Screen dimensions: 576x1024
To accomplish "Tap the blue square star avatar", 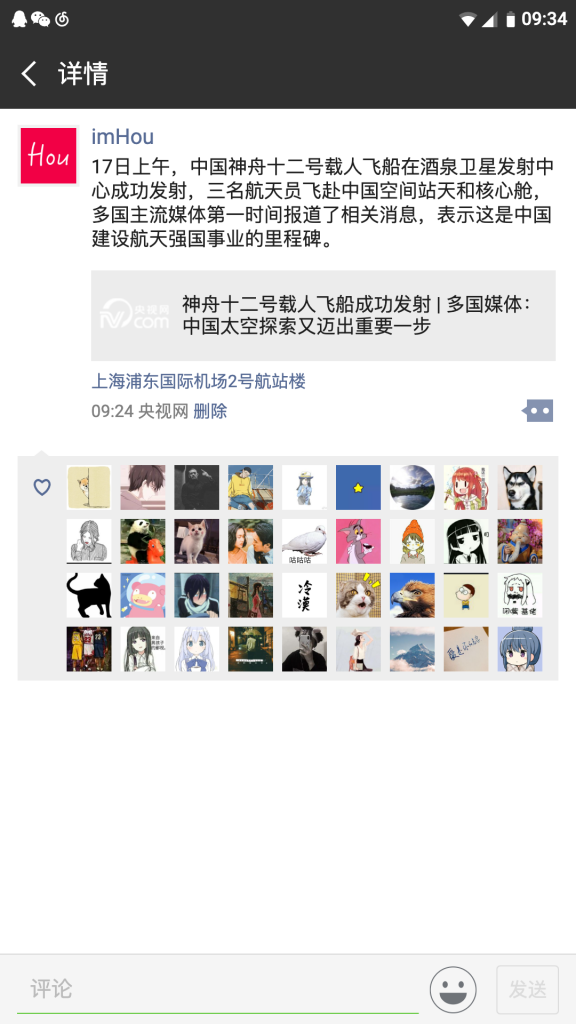I will [x=358, y=487].
